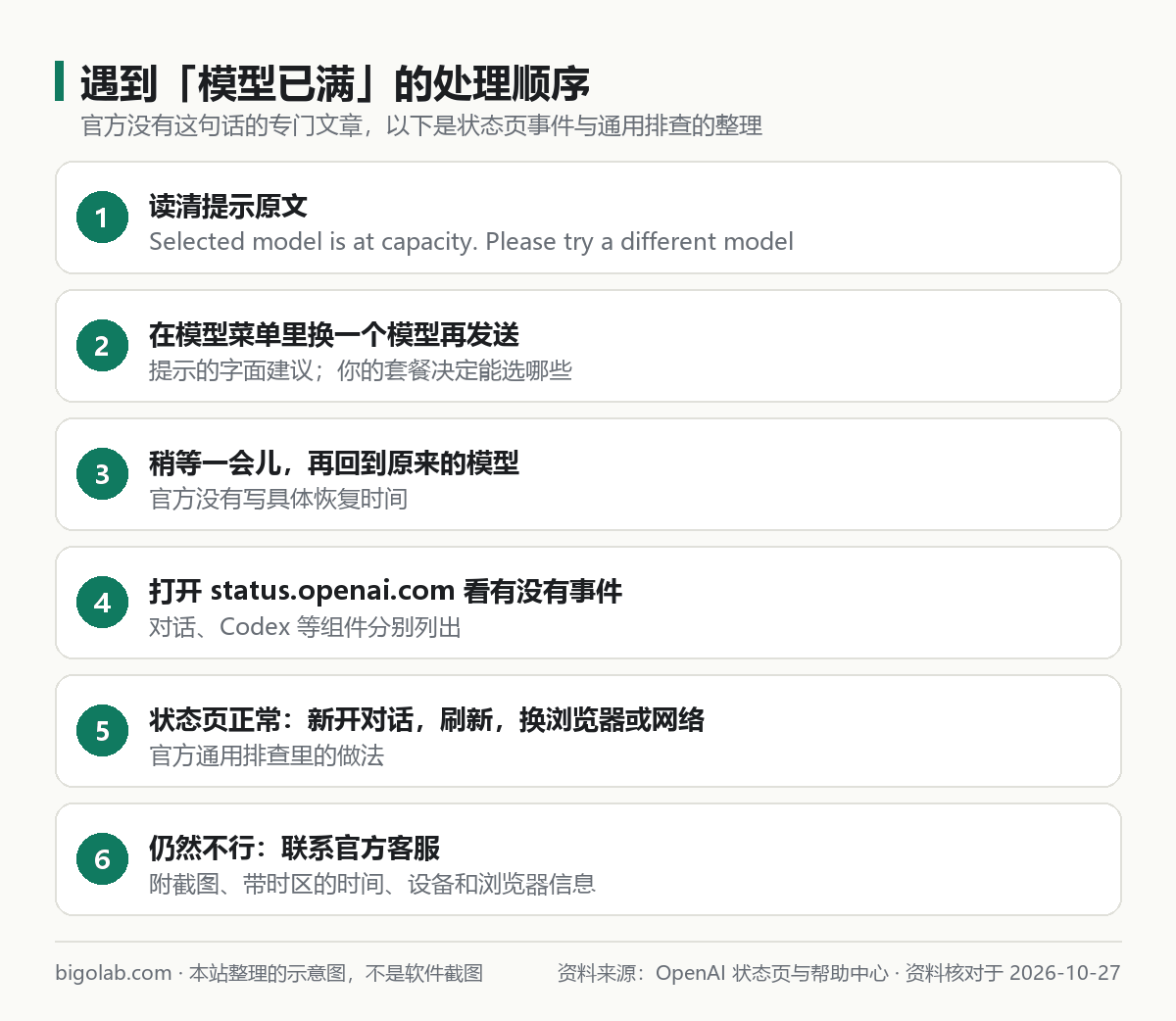Select the step title 读清提示原文

[228, 206]
